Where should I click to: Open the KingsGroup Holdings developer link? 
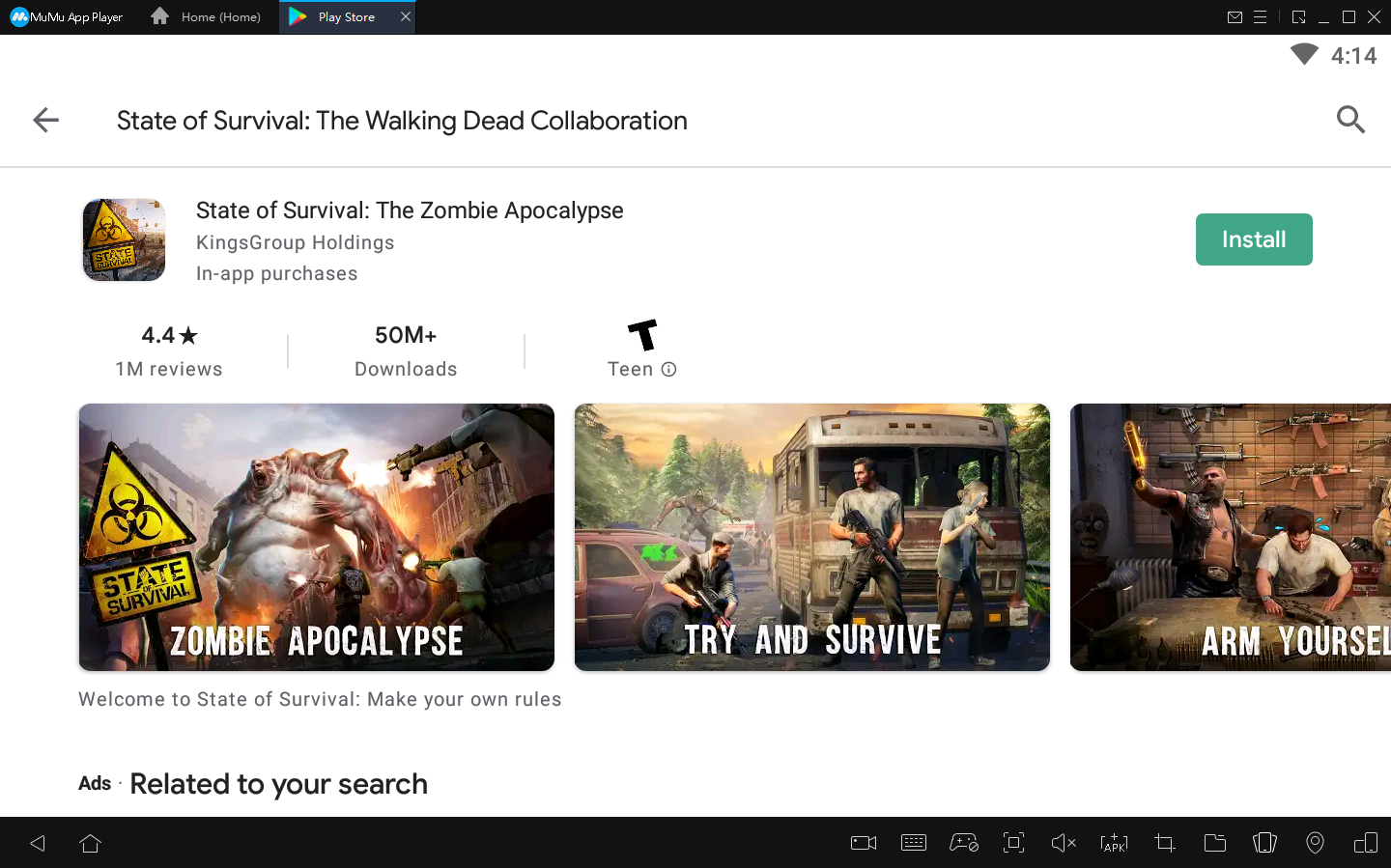pos(295,242)
